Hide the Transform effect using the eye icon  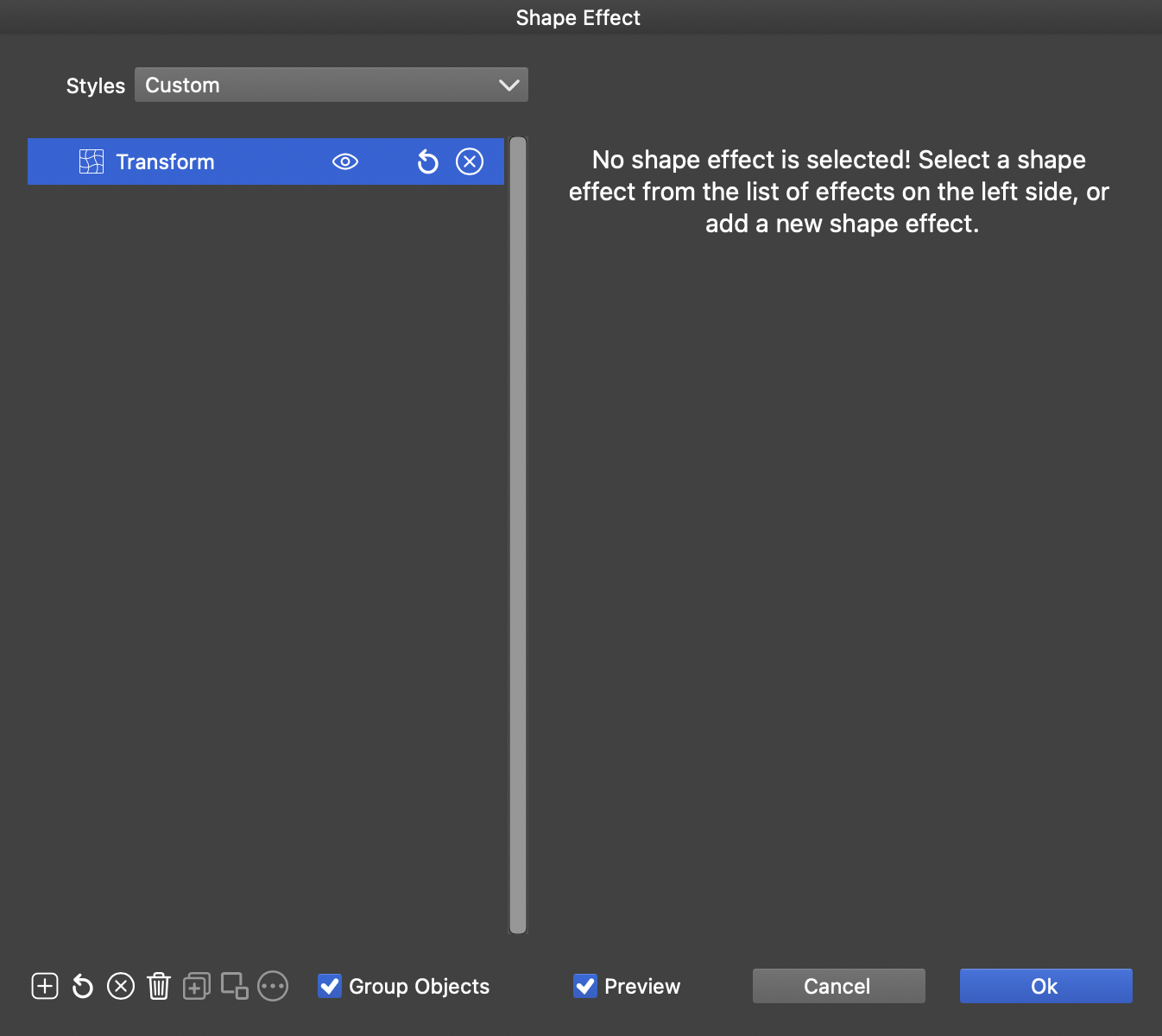point(345,161)
